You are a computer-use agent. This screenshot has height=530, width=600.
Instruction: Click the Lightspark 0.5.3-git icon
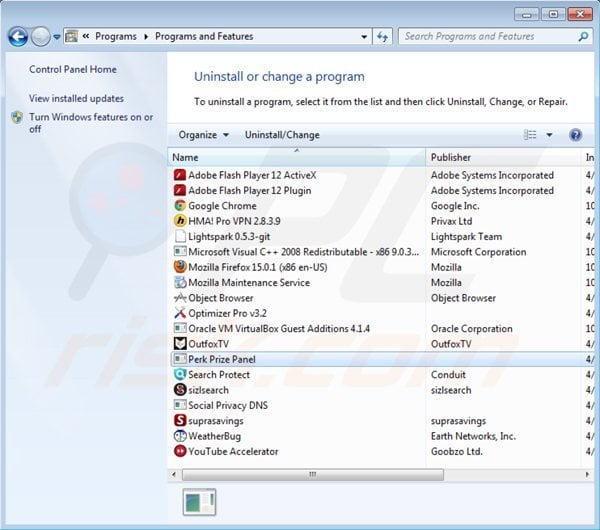pyautogui.click(x=180, y=236)
